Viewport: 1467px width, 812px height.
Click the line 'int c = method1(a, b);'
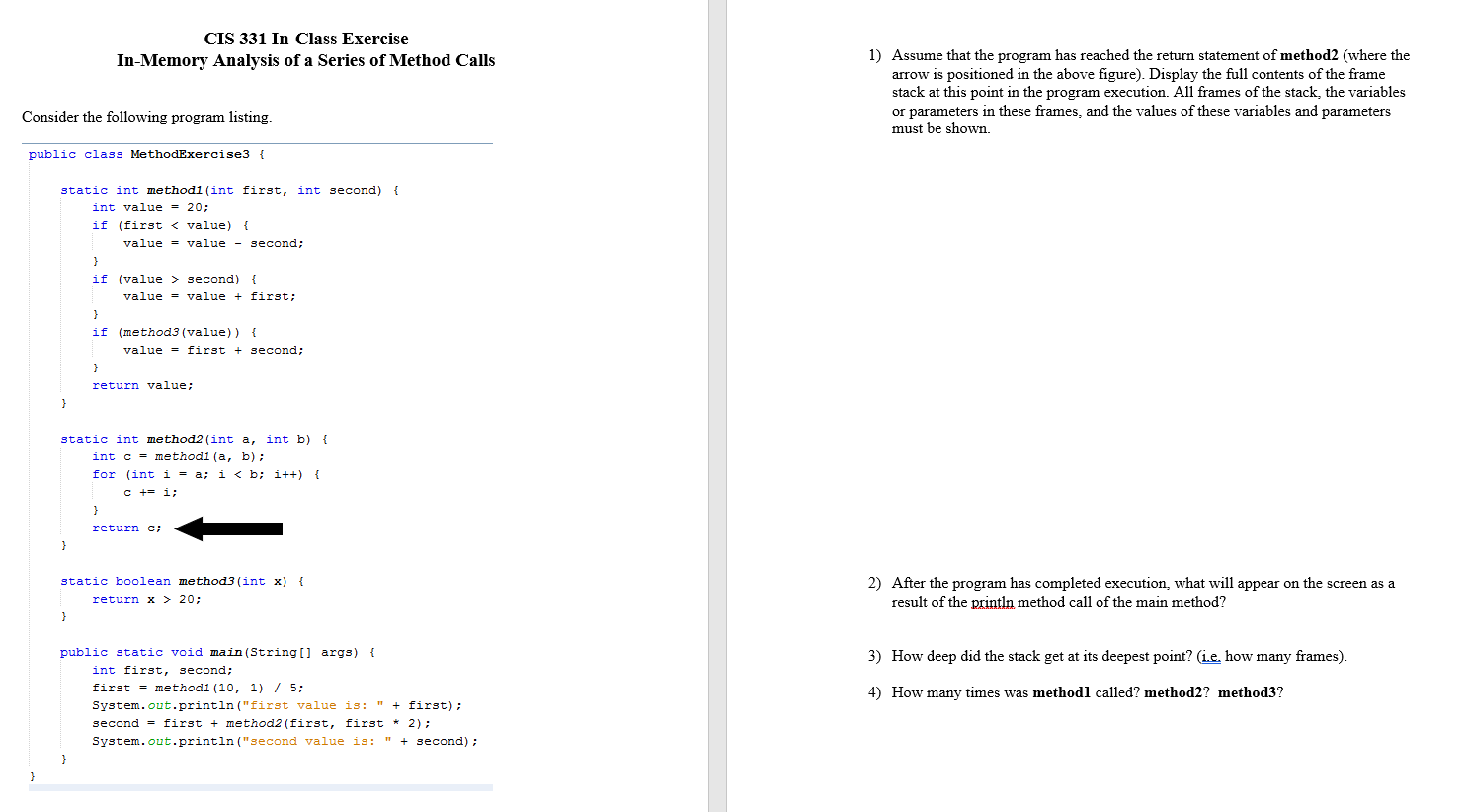178,456
